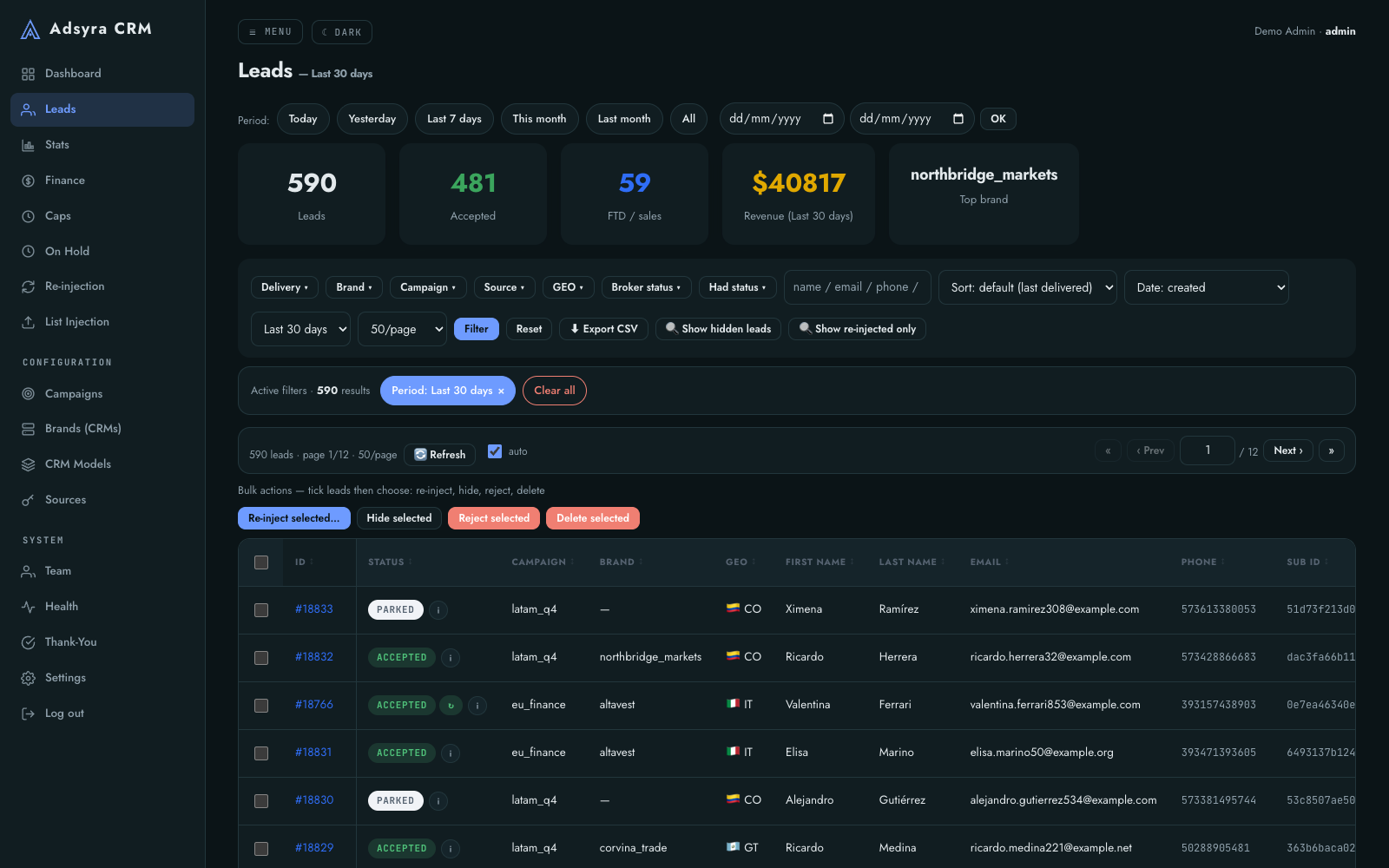Open Brands (CRMs) in the sidebar
Viewport: 1389px width, 868px height.
102,429
